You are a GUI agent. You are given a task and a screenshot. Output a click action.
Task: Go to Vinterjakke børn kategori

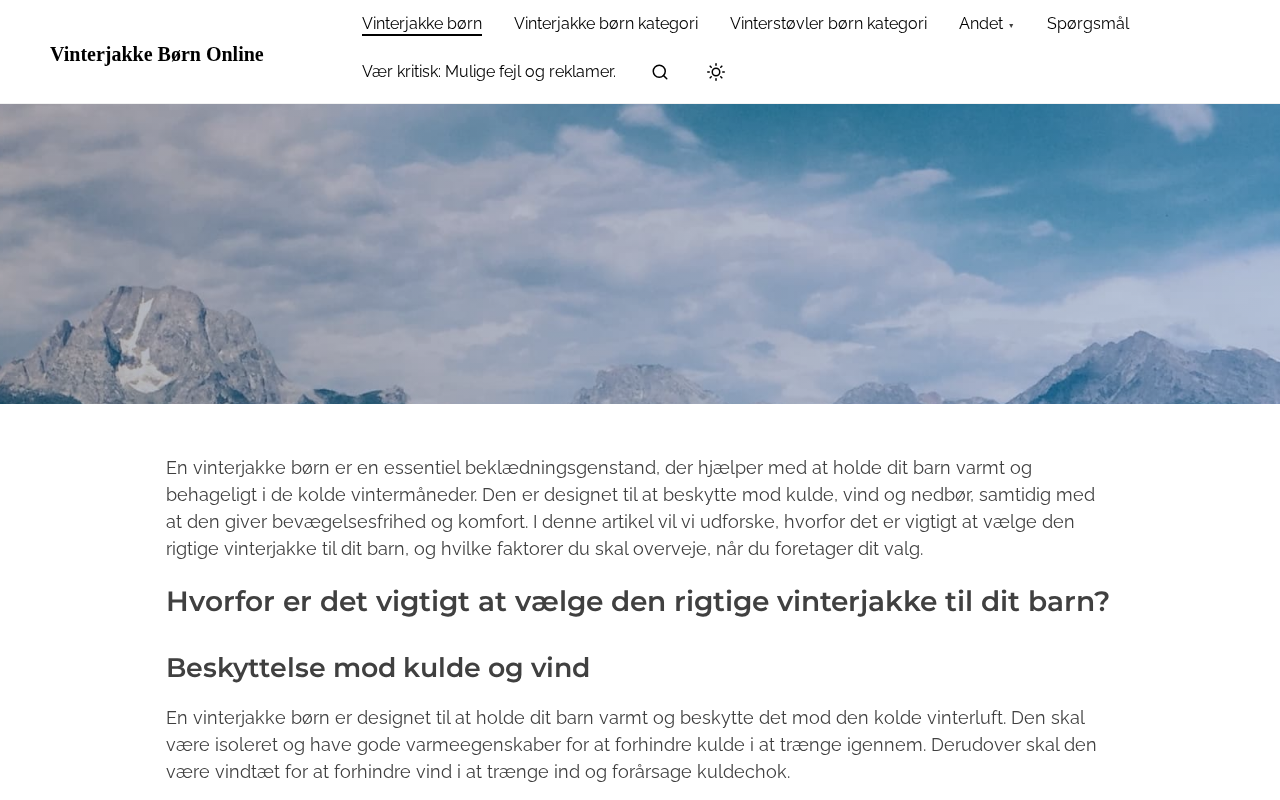(x=606, y=24)
